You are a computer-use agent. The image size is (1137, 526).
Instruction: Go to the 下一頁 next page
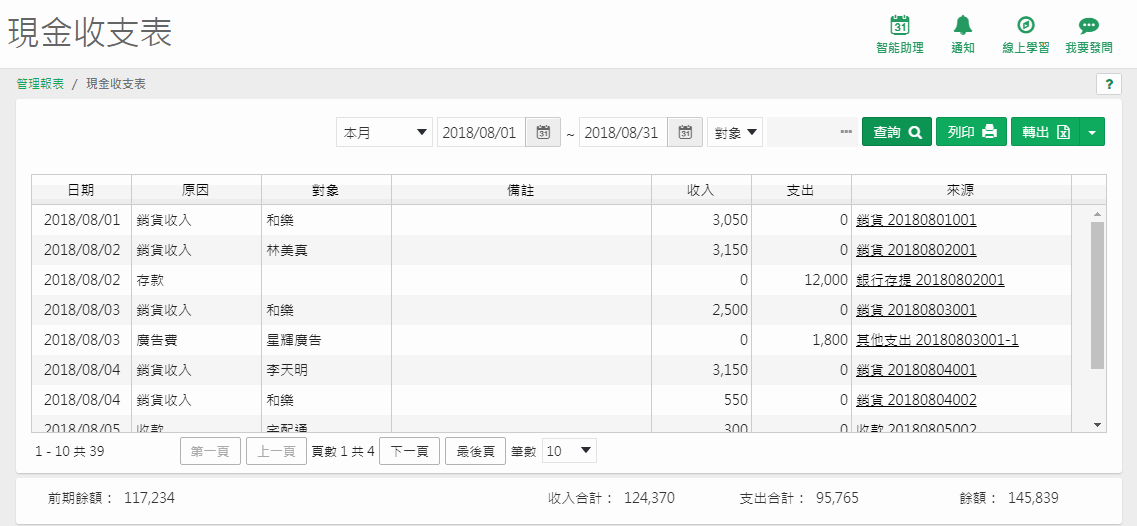[x=409, y=451]
